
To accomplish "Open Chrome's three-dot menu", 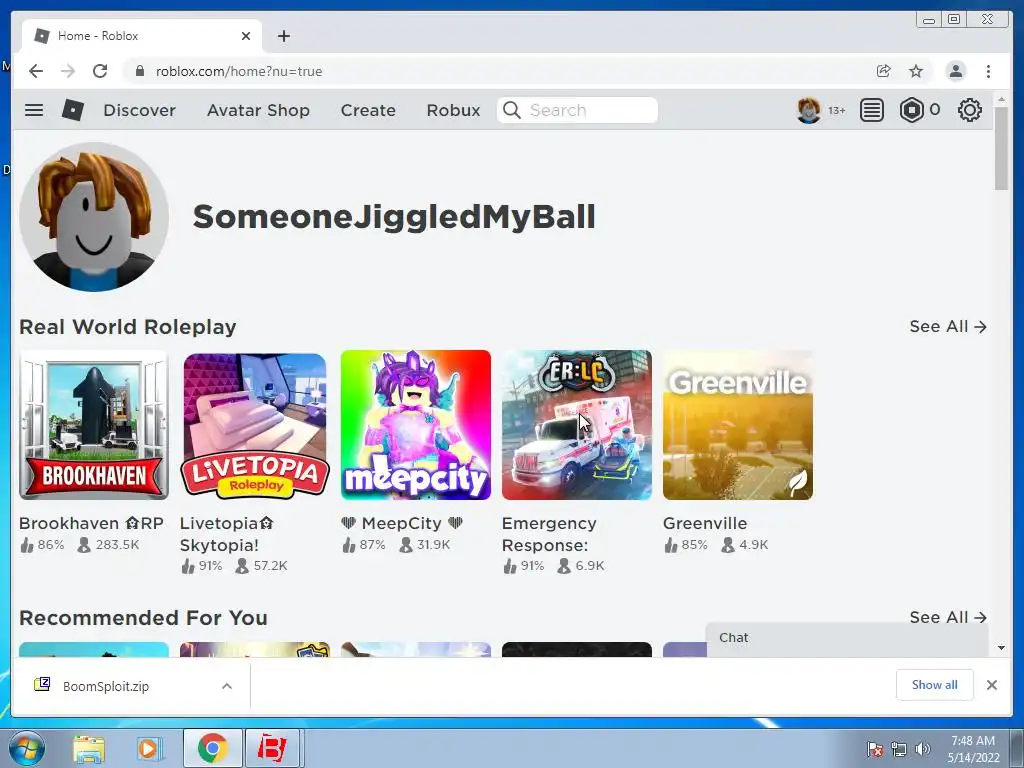I will 989,71.
